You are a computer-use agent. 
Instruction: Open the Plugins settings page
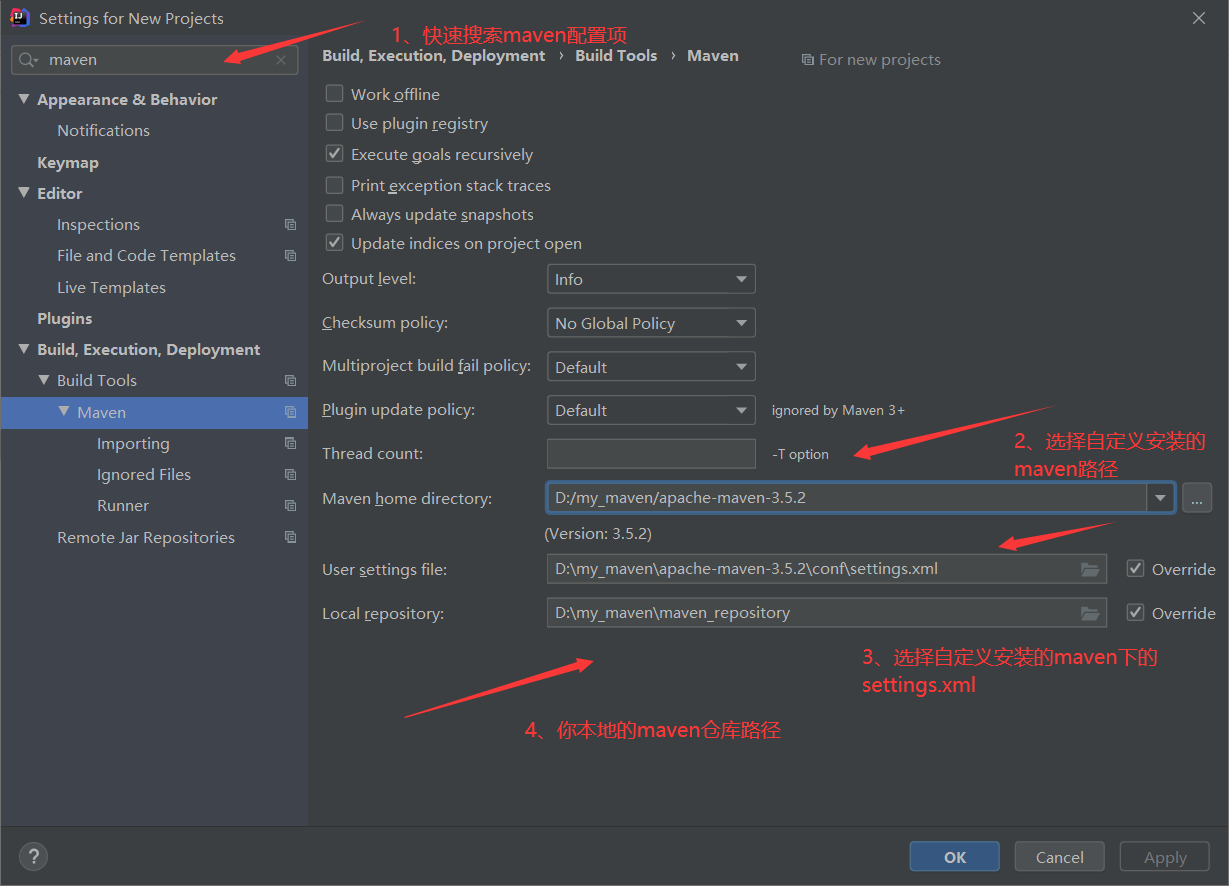pos(65,318)
